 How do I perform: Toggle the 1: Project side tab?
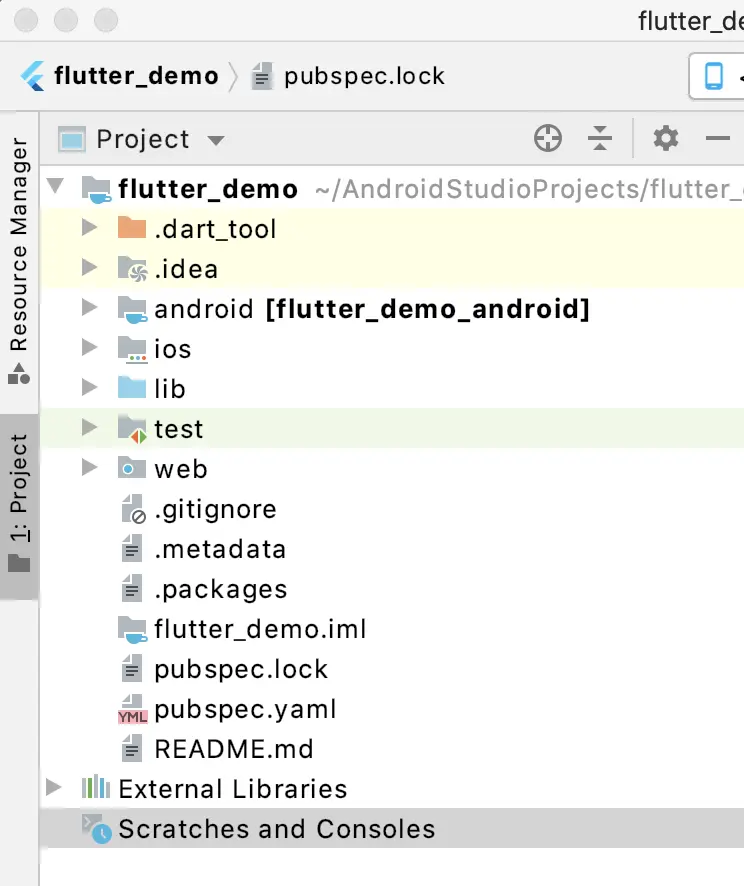tap(19, 505)
